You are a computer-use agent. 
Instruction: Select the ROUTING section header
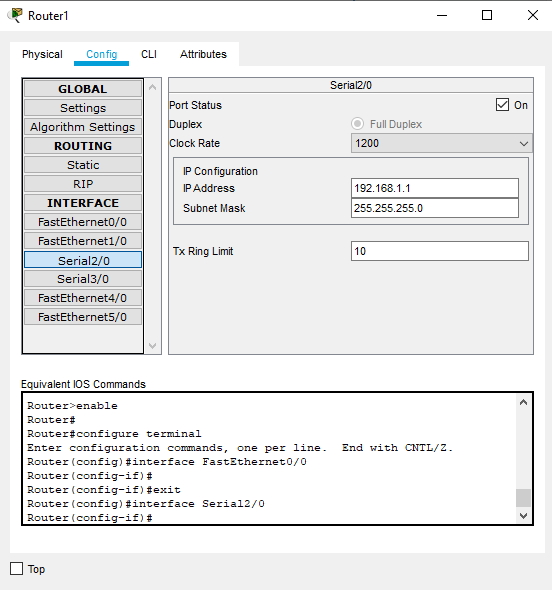coord(83,146)
